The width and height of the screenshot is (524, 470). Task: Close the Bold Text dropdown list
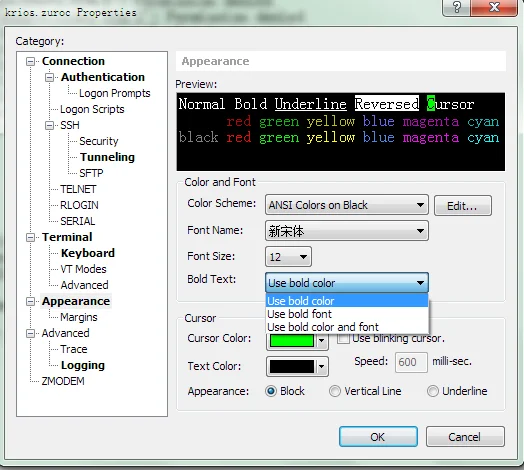click(x=347, y=283)
